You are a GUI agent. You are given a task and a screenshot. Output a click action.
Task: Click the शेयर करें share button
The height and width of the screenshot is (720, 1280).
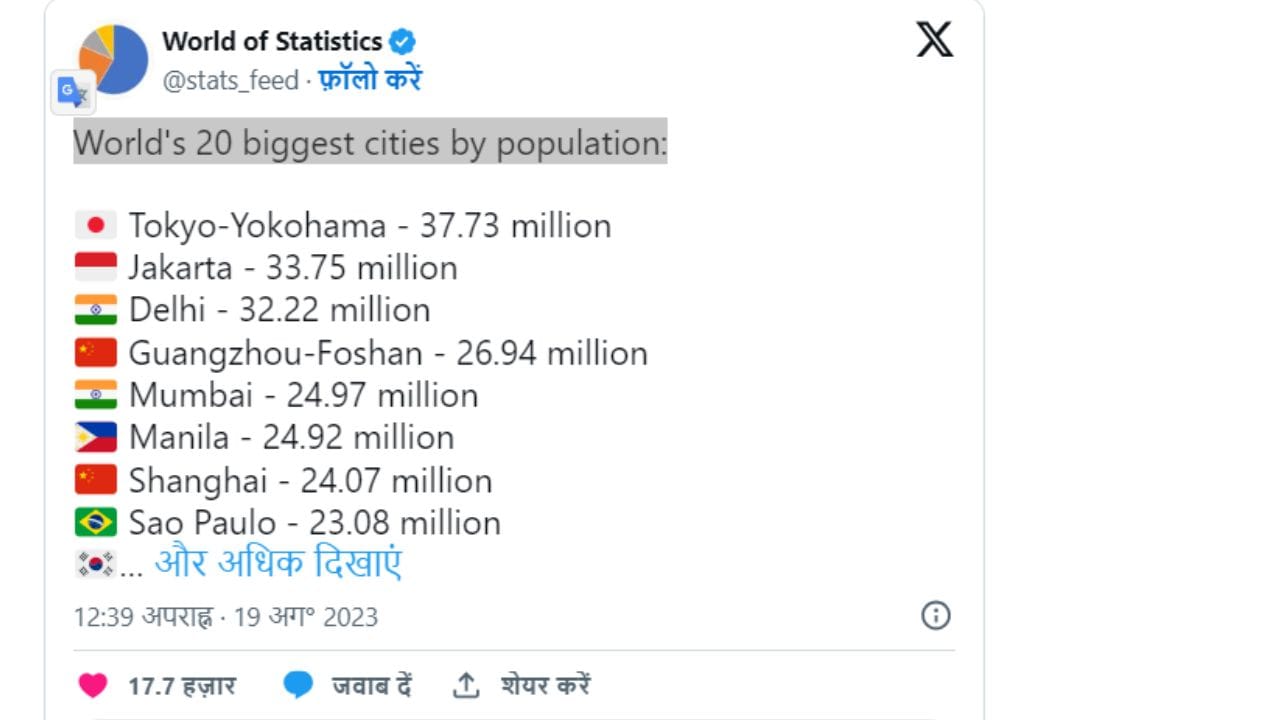pos(545,686)
